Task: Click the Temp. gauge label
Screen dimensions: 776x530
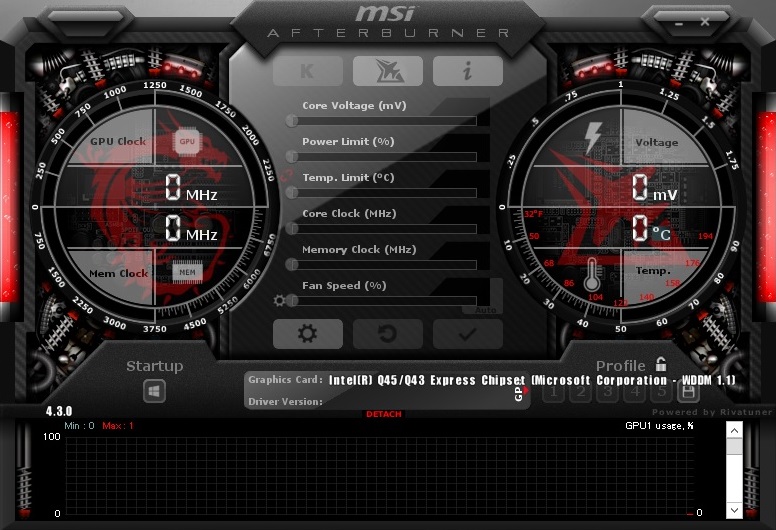Action: point(653,270)
